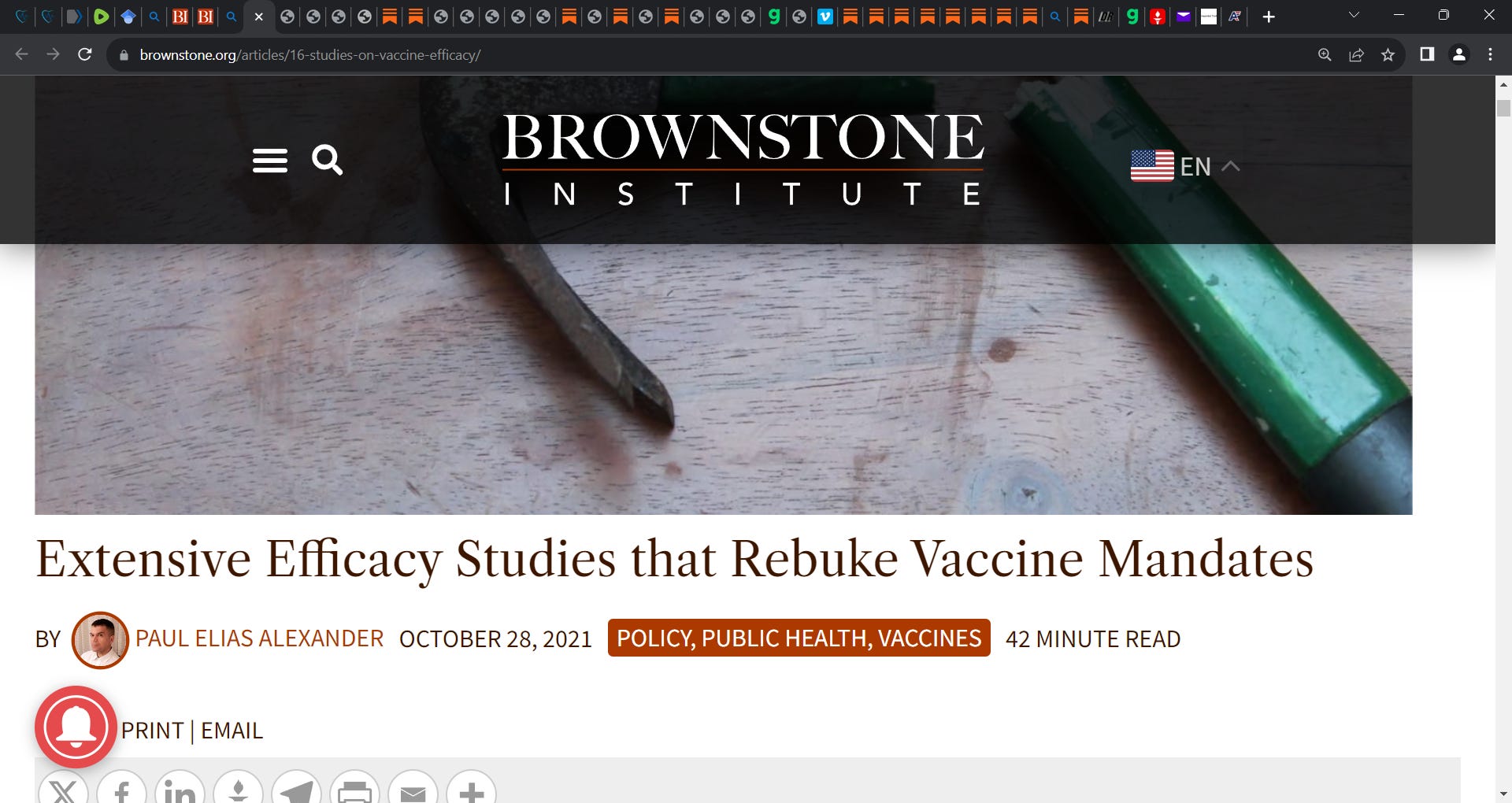Switch to the Vimeo tab
The height and width of the screenshot is (803, 1512).
tap(825, 16)
